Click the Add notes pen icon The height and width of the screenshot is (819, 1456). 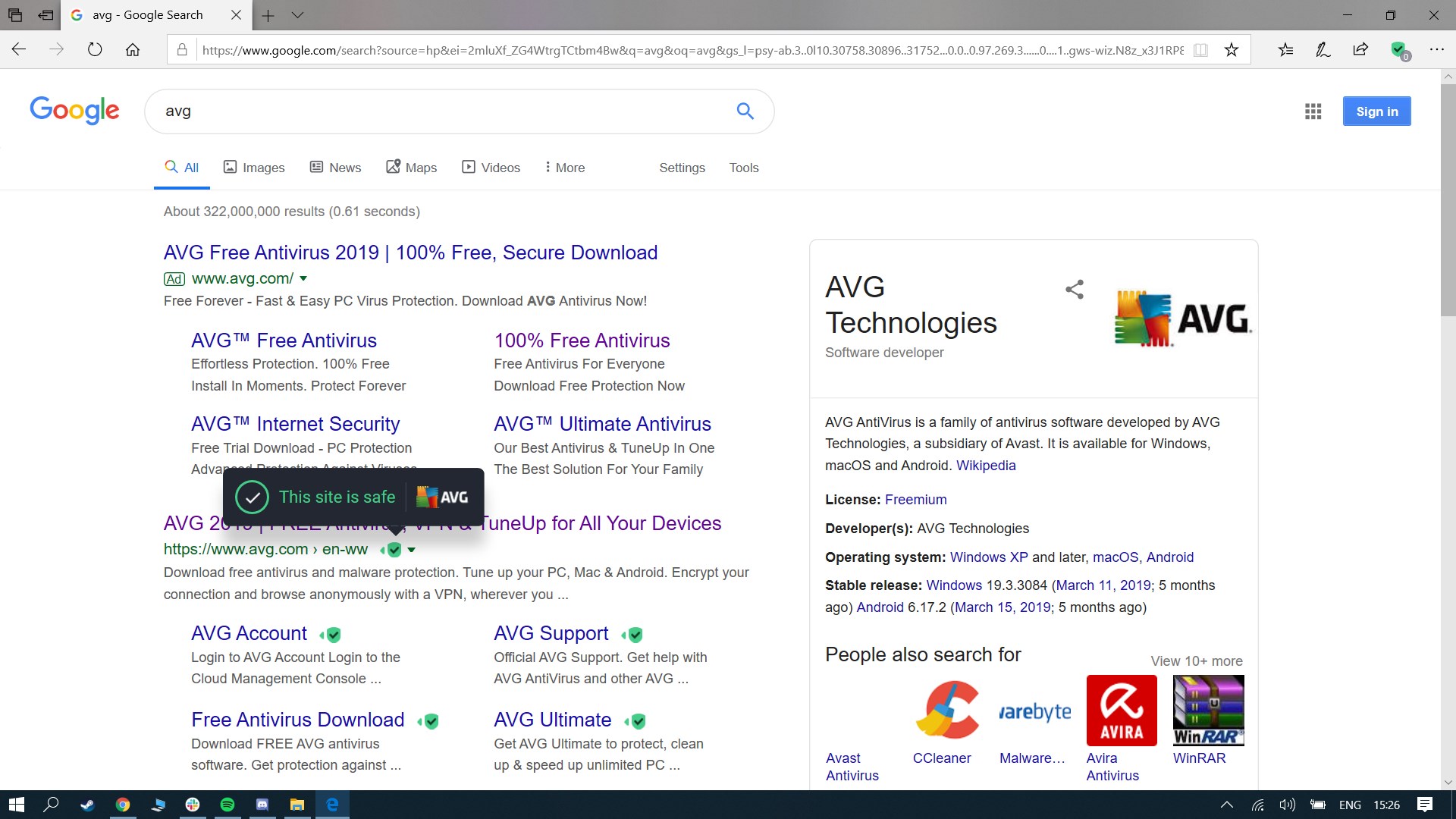tap(1323, 50)
